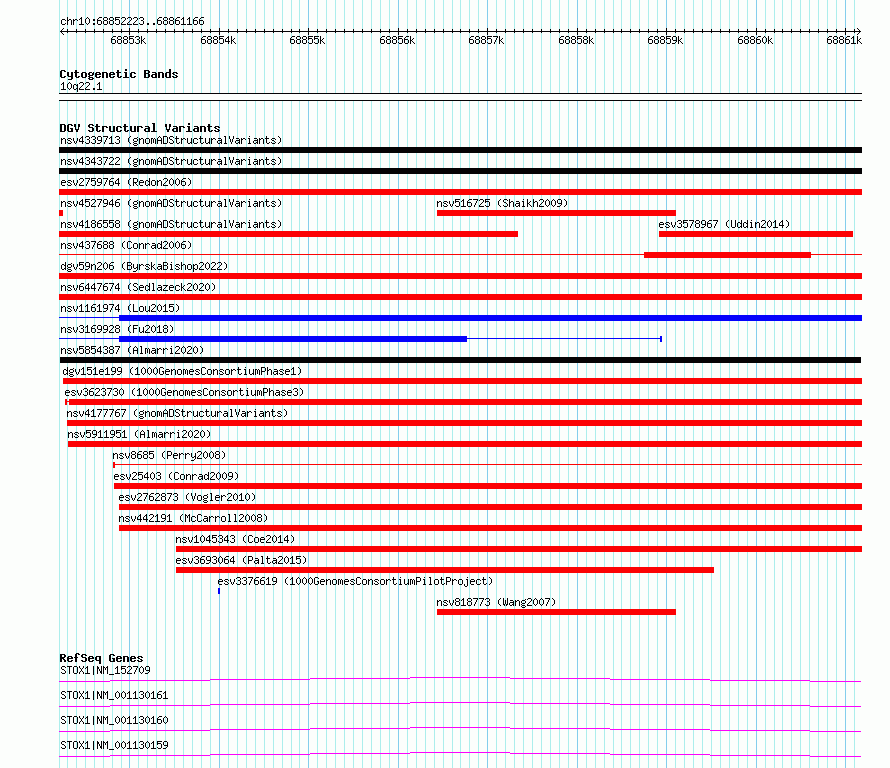The width and height of the screenshot is (890, 768).
Task: Open the esv2762873 (Vogler2010) label
Action: 187,497
